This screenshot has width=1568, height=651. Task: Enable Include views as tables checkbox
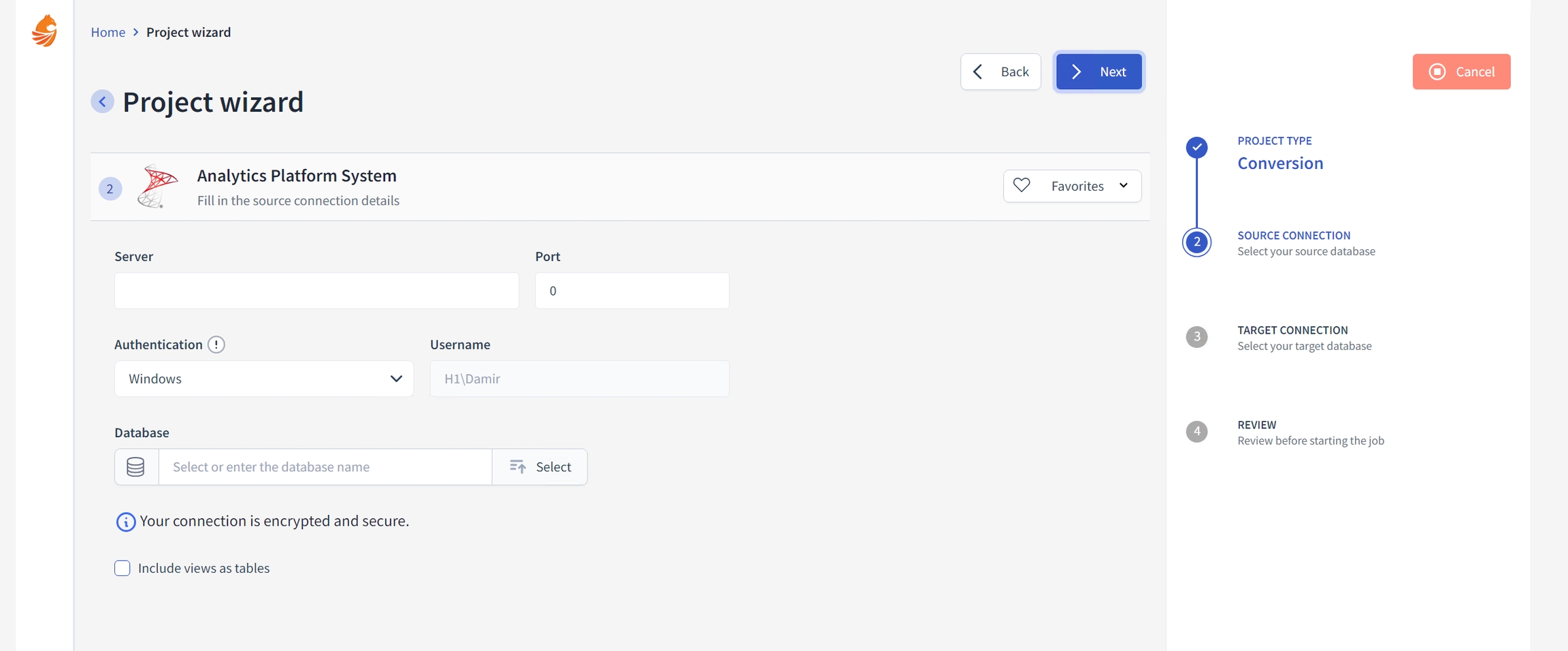click(122, 569)
